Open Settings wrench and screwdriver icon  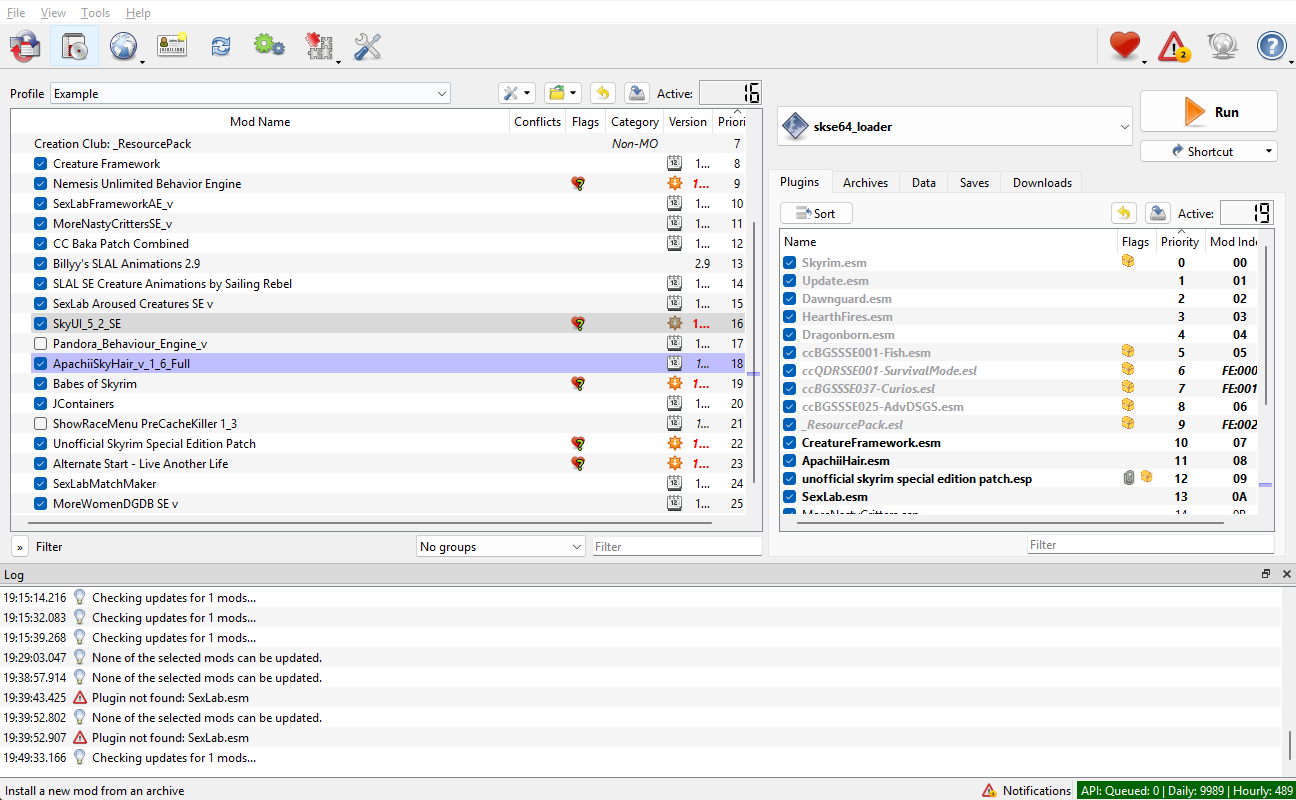[x=368, y=46]
